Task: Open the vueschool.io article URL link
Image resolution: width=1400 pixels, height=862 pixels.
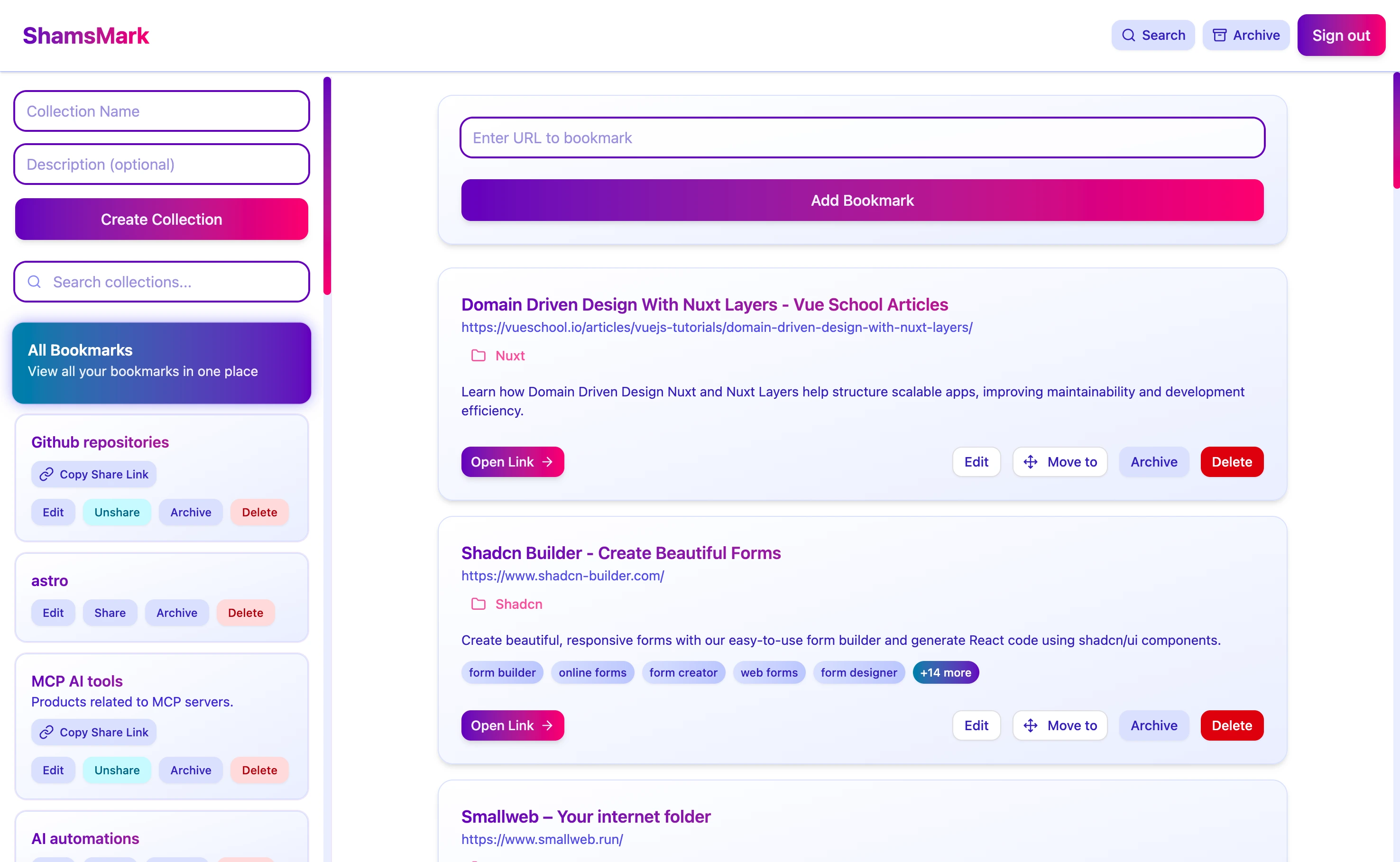Action: pos(717,327)
